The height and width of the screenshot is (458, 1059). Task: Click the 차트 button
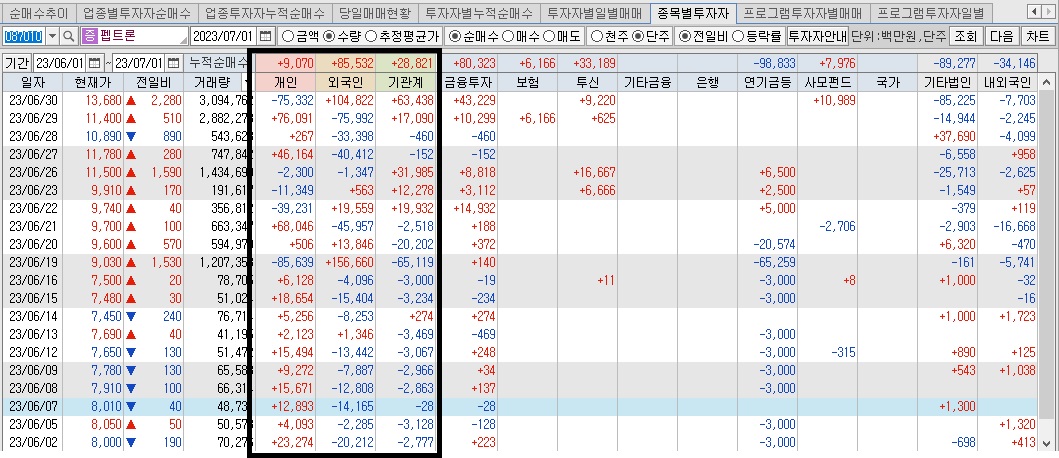click(x=1037, y=36)
